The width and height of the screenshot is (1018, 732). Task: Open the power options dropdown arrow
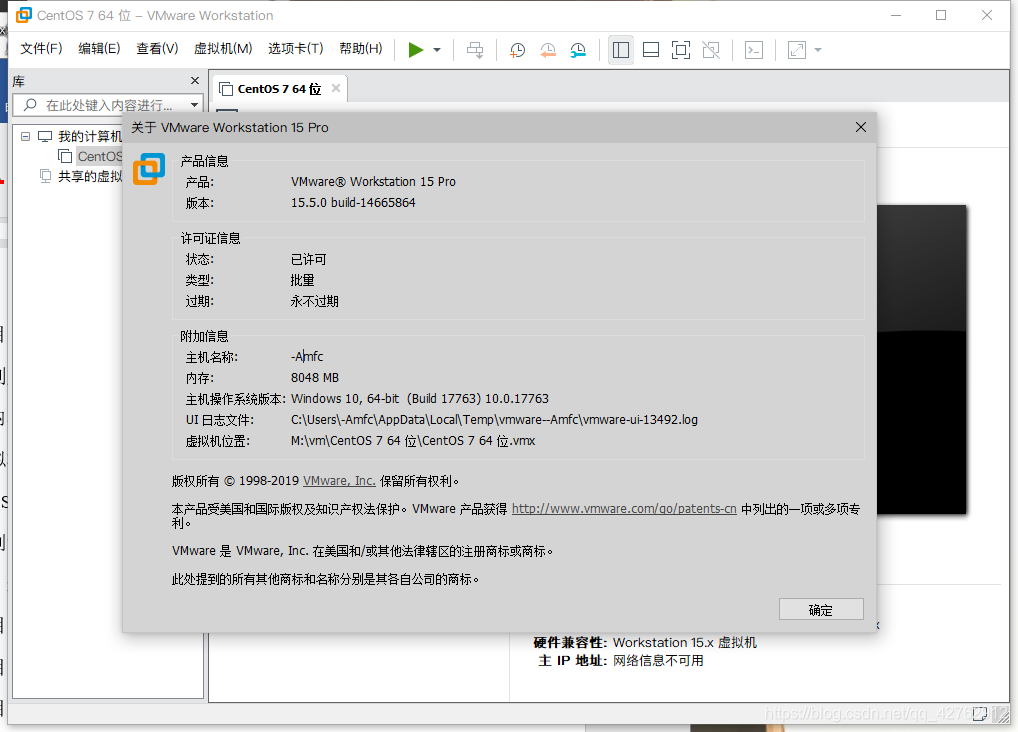(437, 49)
